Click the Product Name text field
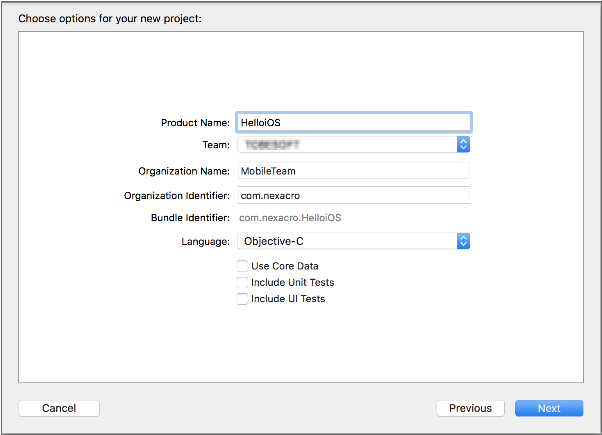The image size is (602, 435). (353, 122)
